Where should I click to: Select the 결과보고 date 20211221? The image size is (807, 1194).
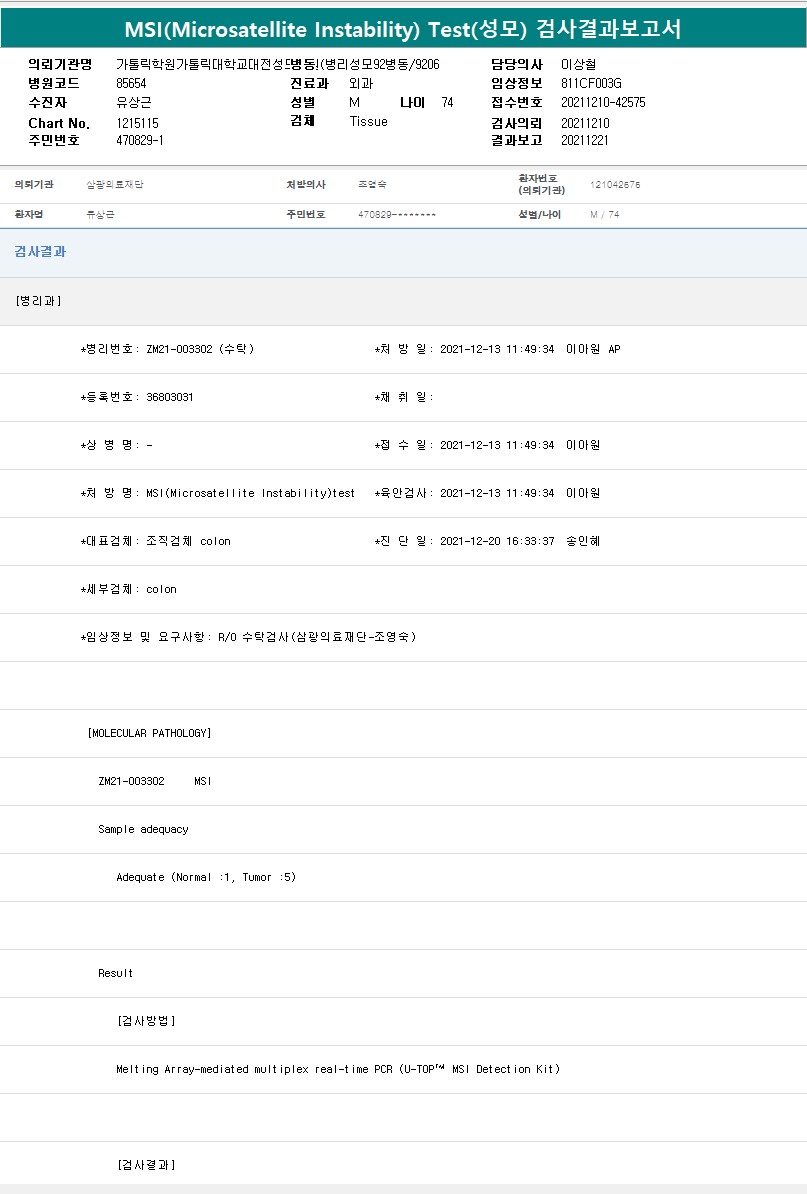[x=585, y=141]
